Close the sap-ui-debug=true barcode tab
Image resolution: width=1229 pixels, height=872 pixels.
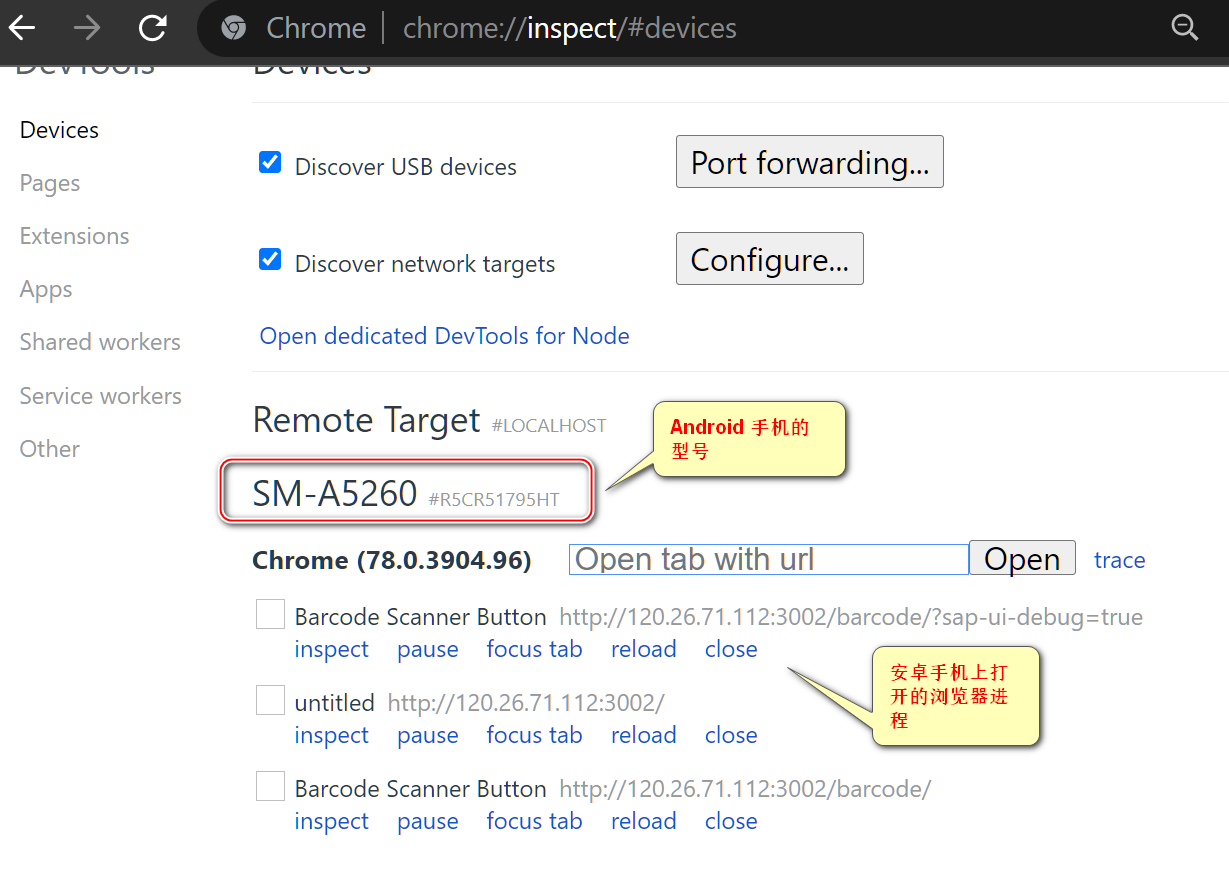click(x=731, y=649)
